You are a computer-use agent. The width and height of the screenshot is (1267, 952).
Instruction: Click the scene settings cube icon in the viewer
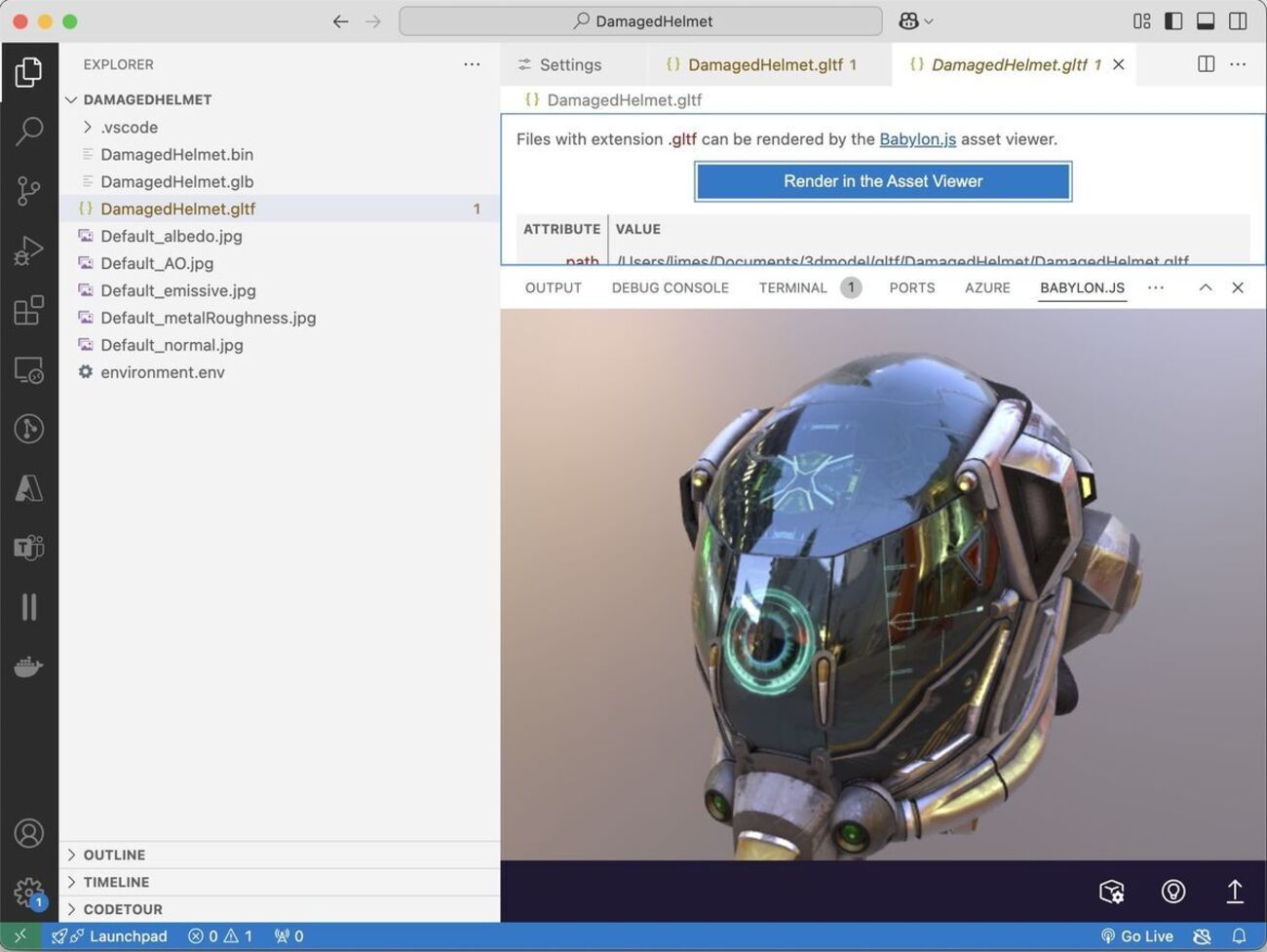click(x=1112, y=891)
